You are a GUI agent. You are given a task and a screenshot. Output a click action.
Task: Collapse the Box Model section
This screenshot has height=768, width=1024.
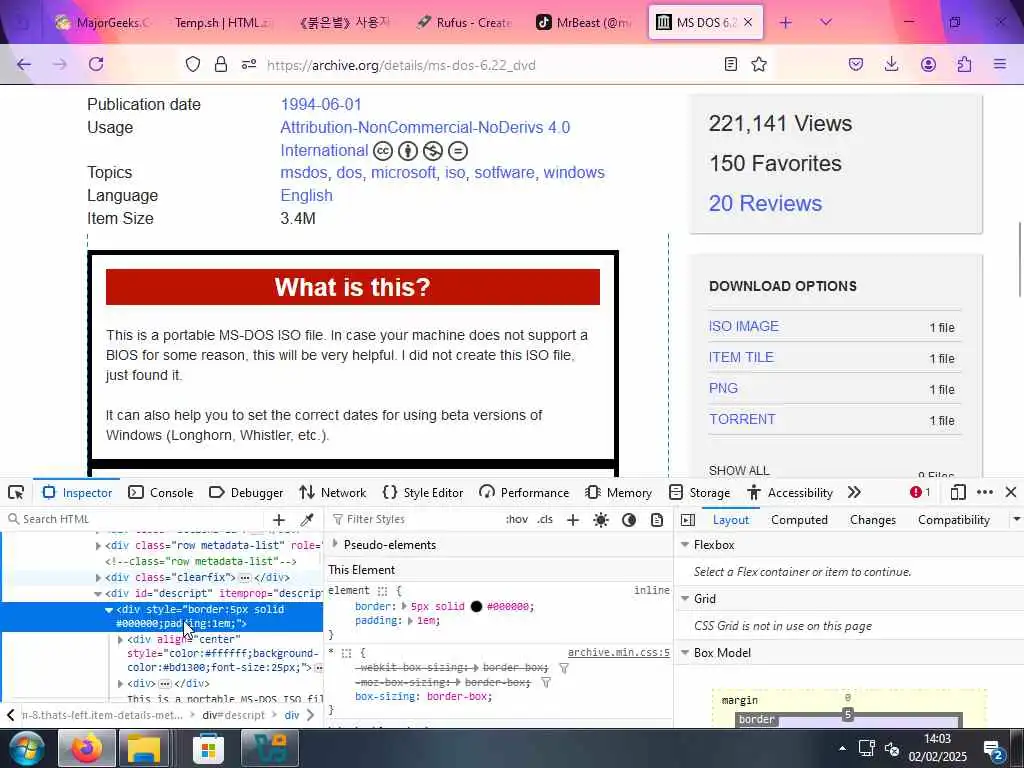[685, 652]
